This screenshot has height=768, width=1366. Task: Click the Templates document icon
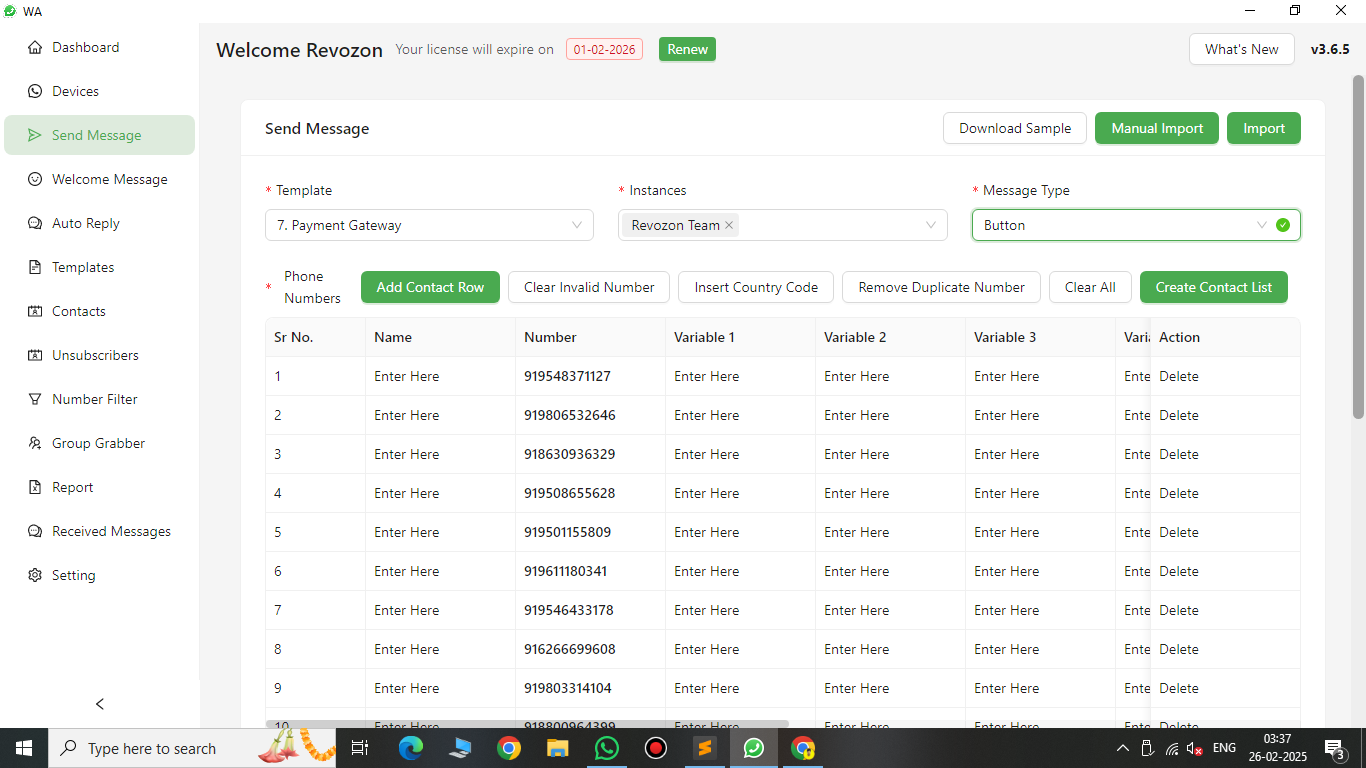tap(35, 267)
